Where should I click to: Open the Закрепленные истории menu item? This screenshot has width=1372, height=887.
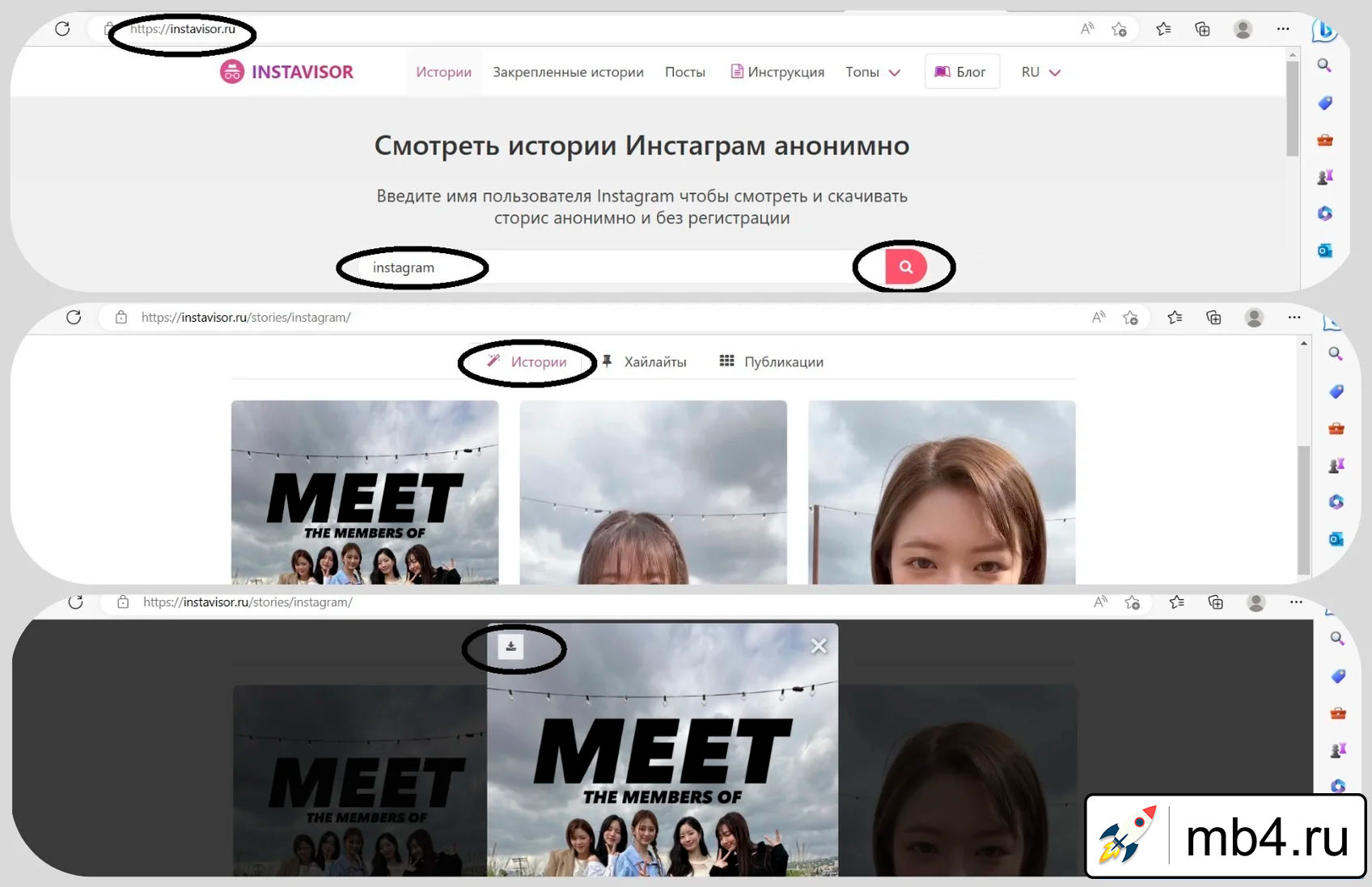point(568,72)
